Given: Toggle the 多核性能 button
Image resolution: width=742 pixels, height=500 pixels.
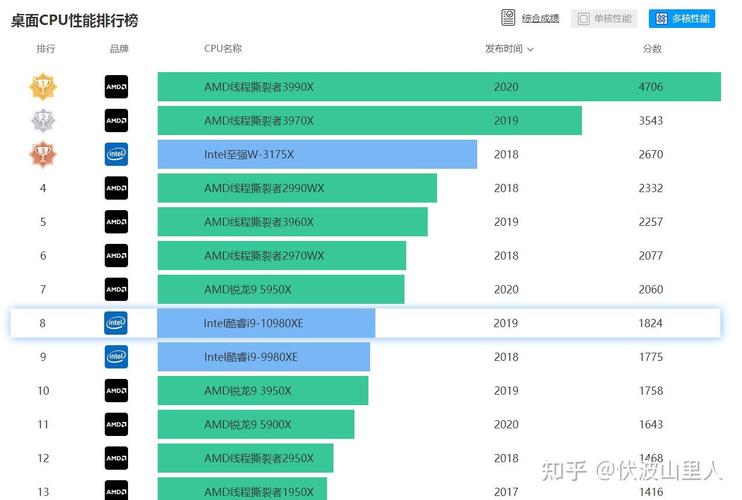Looking at the screenshot, I should click(681, 18).
